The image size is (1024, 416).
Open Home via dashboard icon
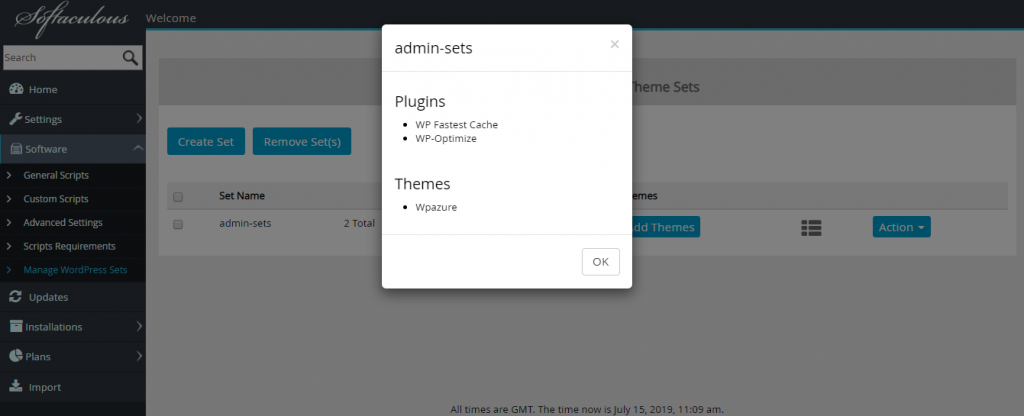(16, 89)
